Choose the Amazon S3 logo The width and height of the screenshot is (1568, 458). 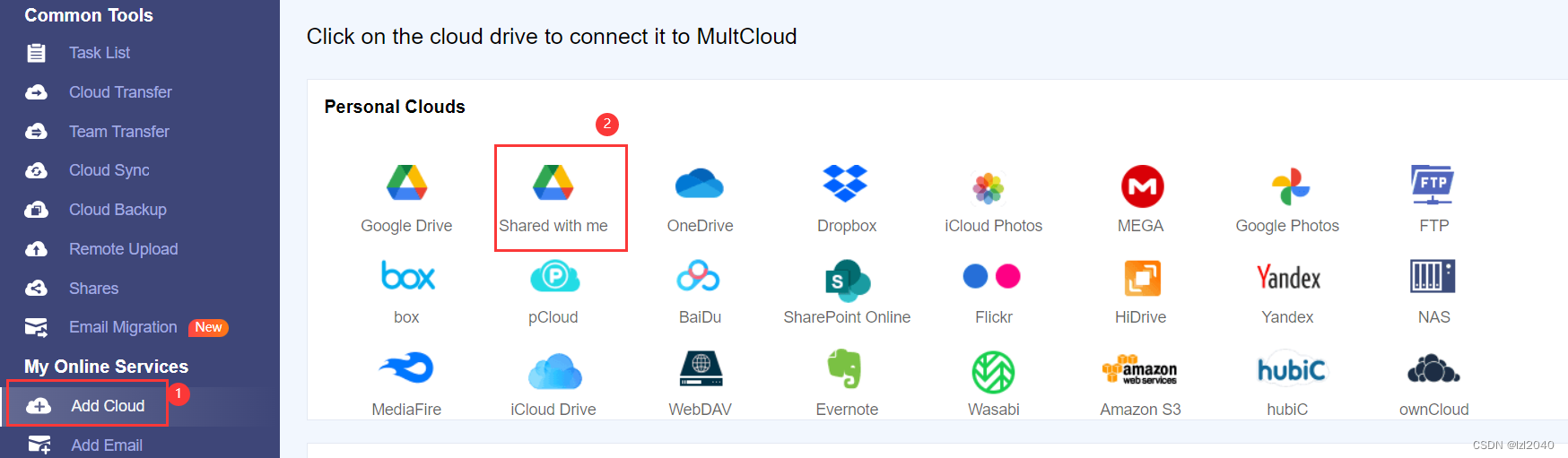click(x=1139, y=369)
